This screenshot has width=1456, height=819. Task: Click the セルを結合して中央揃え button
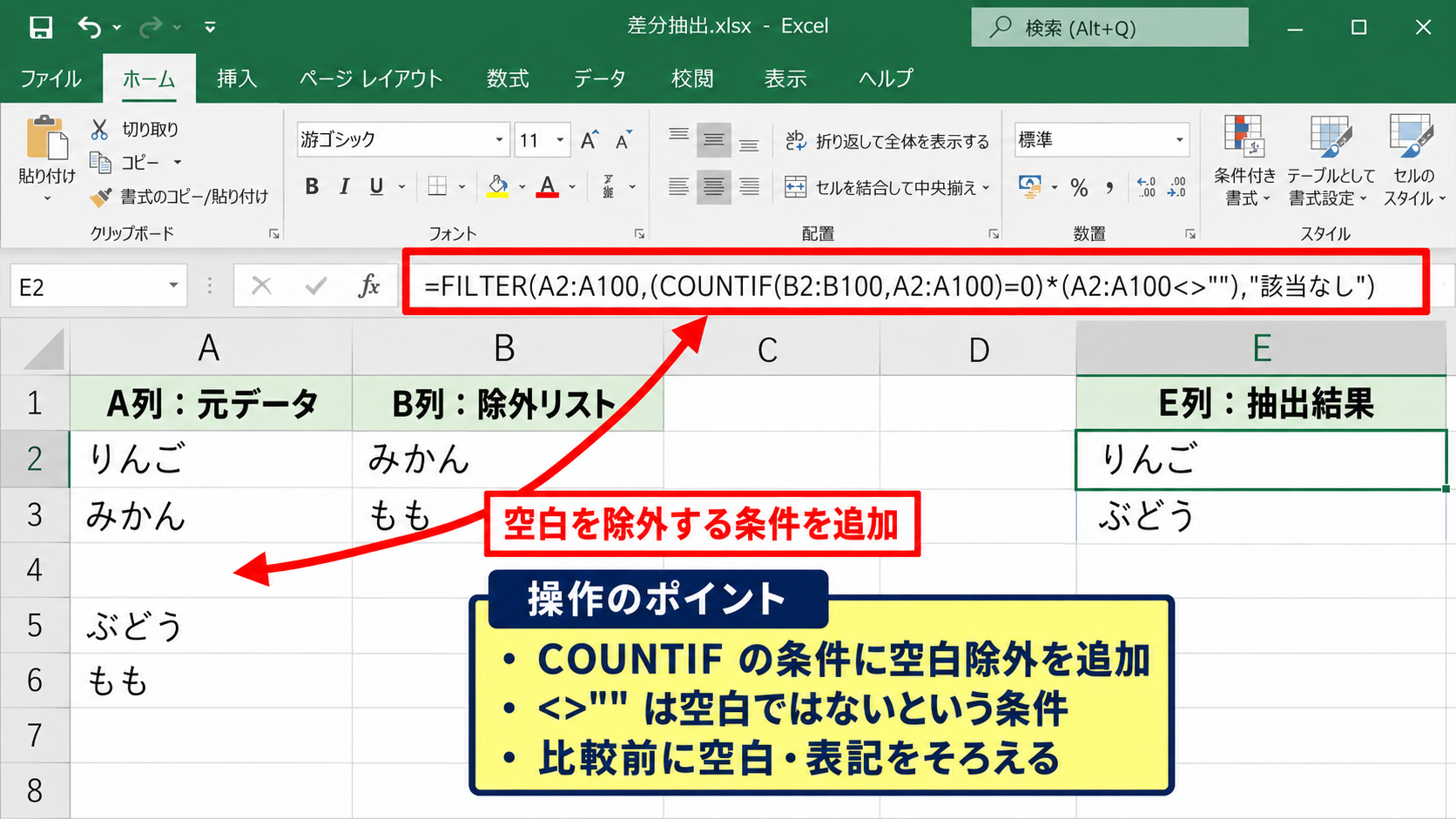[880, 187]
